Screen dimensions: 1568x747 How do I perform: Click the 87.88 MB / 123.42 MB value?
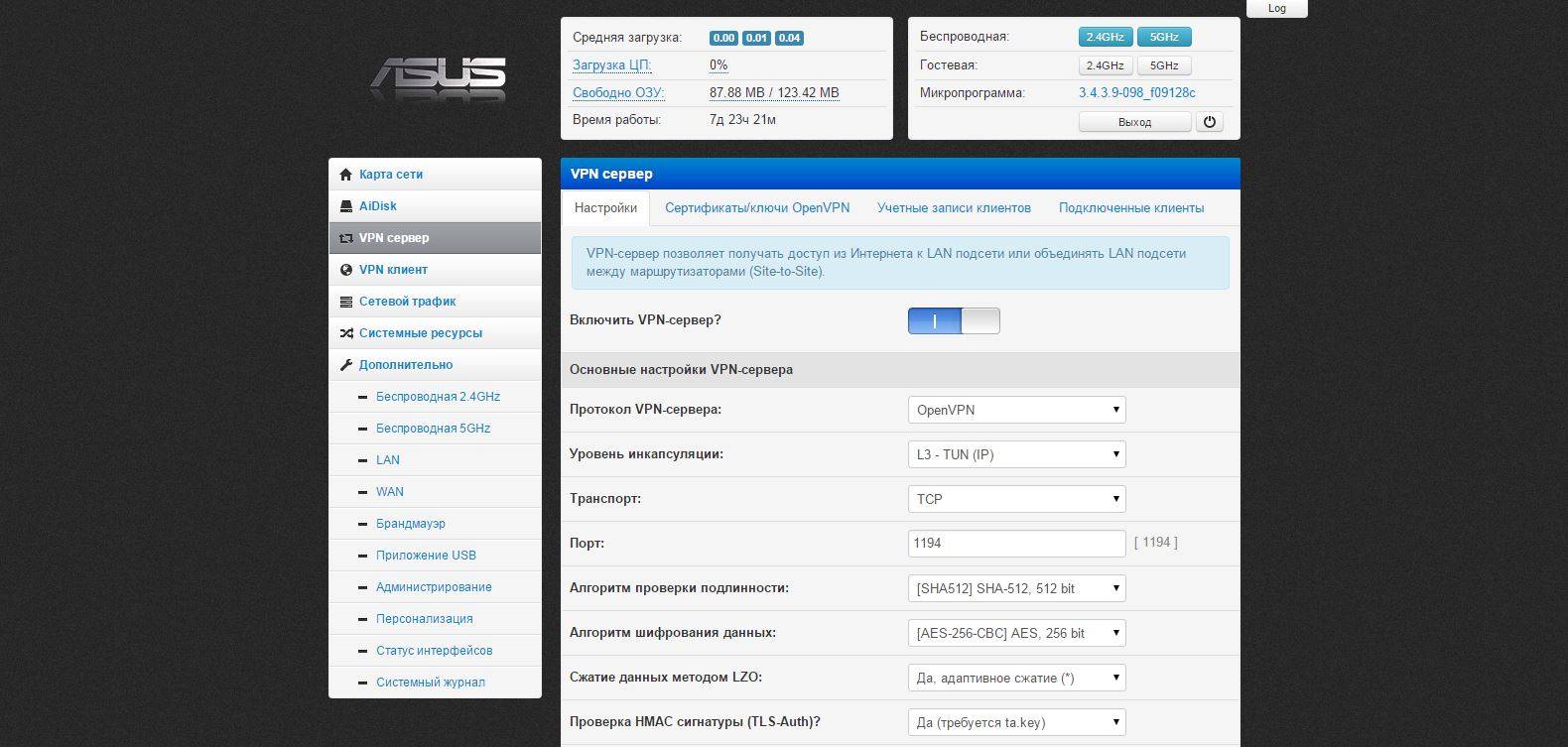click(x=774, y=93)
